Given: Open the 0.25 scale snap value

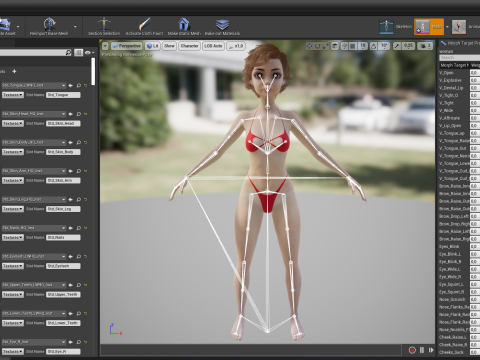Looking at the screenshot, I should pyautogui.click(x=408, y=46).
